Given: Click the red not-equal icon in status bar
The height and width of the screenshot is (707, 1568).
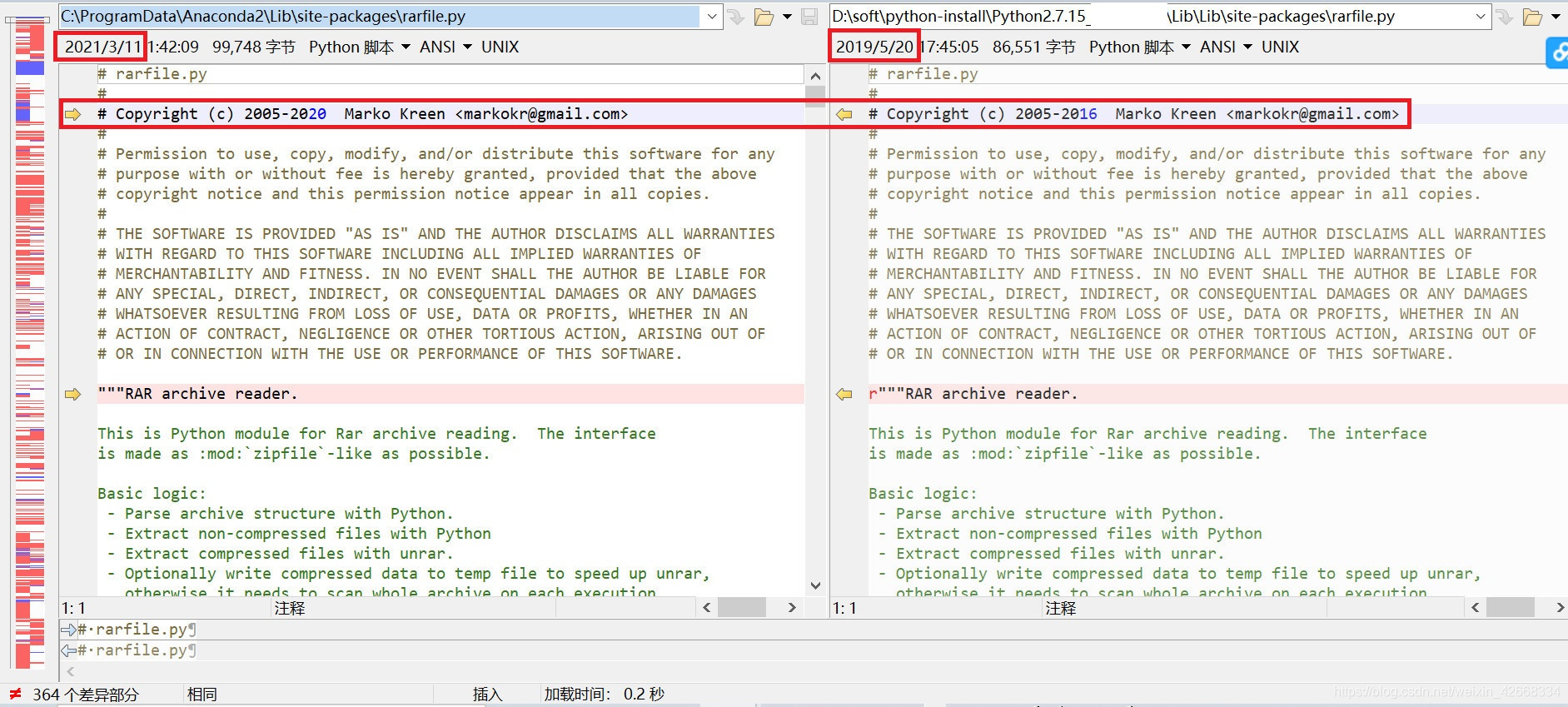Looking at the screenshot, I should 15,694.
